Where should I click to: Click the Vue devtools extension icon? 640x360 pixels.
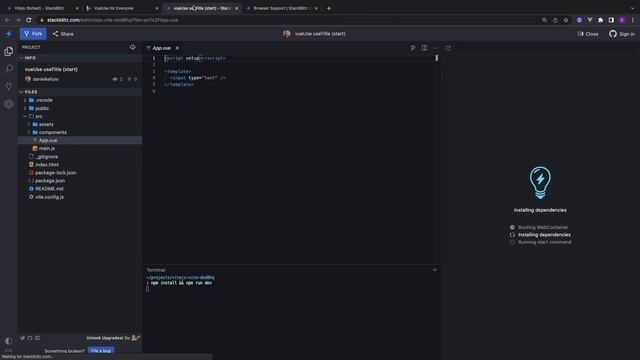click(x=590, y=20)
